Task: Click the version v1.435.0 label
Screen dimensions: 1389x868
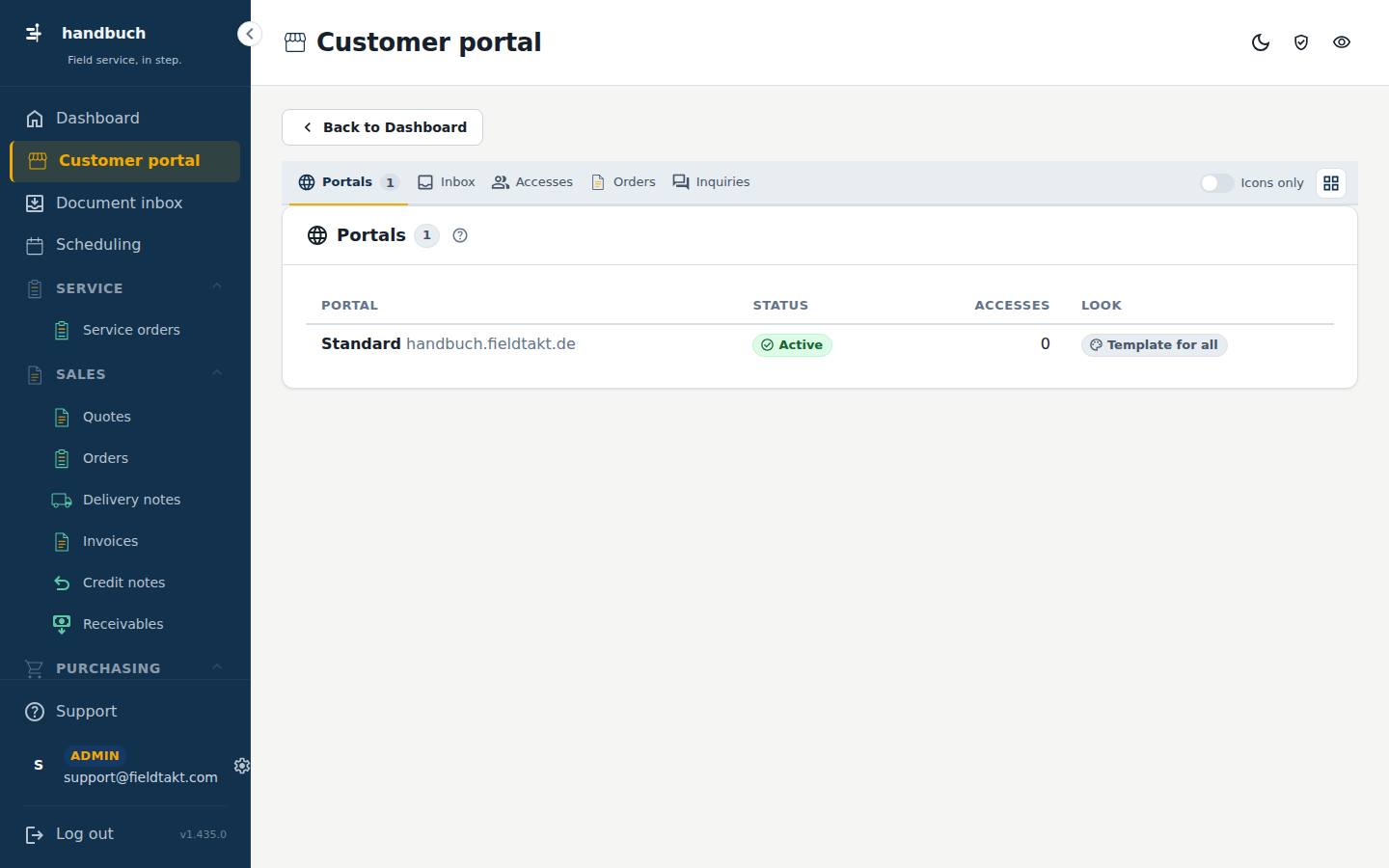Action: click(203, 834)
